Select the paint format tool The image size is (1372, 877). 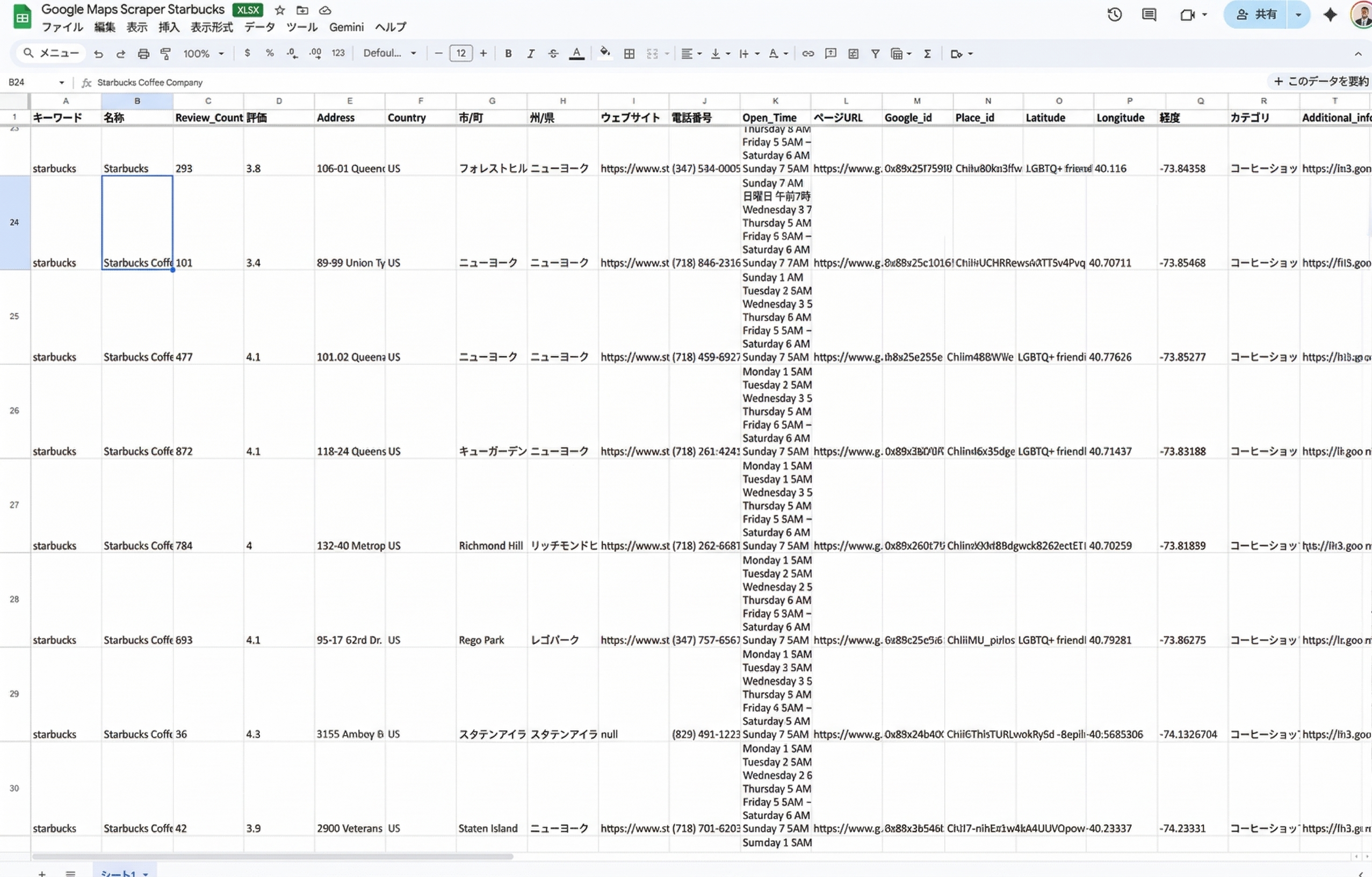(166, 54)
